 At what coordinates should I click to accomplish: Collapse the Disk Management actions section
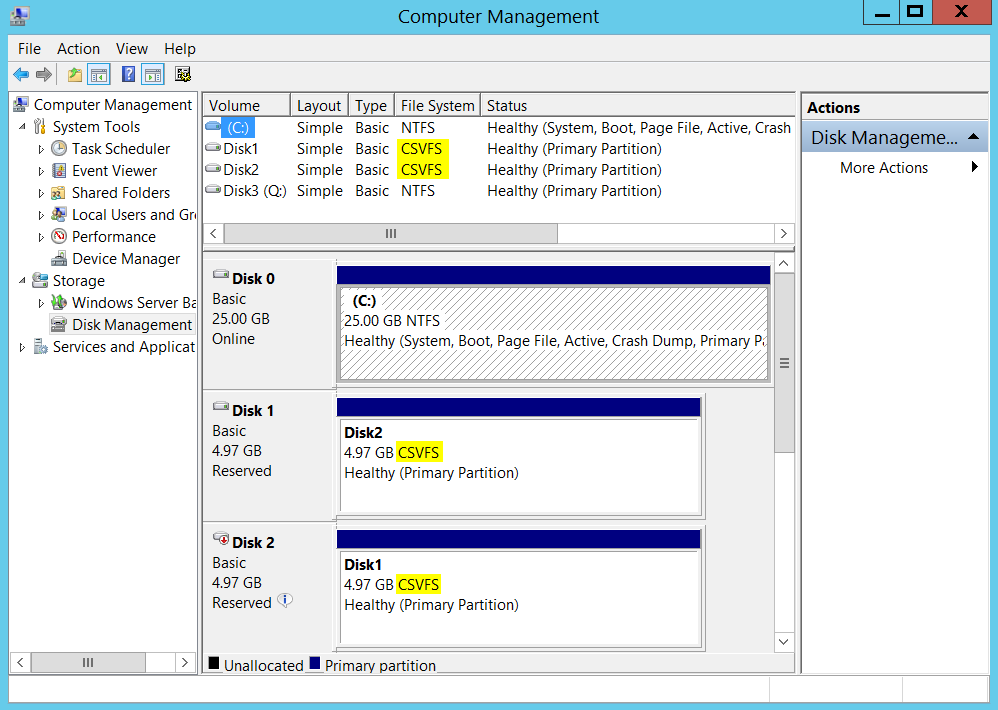click(973, 137)
